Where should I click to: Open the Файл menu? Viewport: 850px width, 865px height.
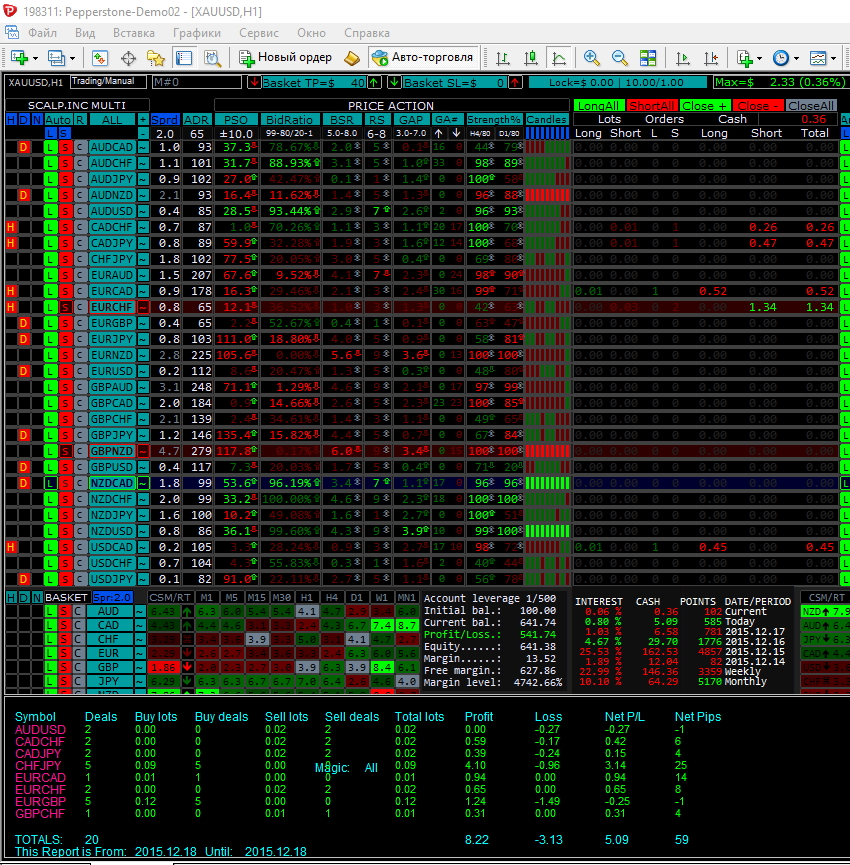pyautogui.click(x=42, y=33)
